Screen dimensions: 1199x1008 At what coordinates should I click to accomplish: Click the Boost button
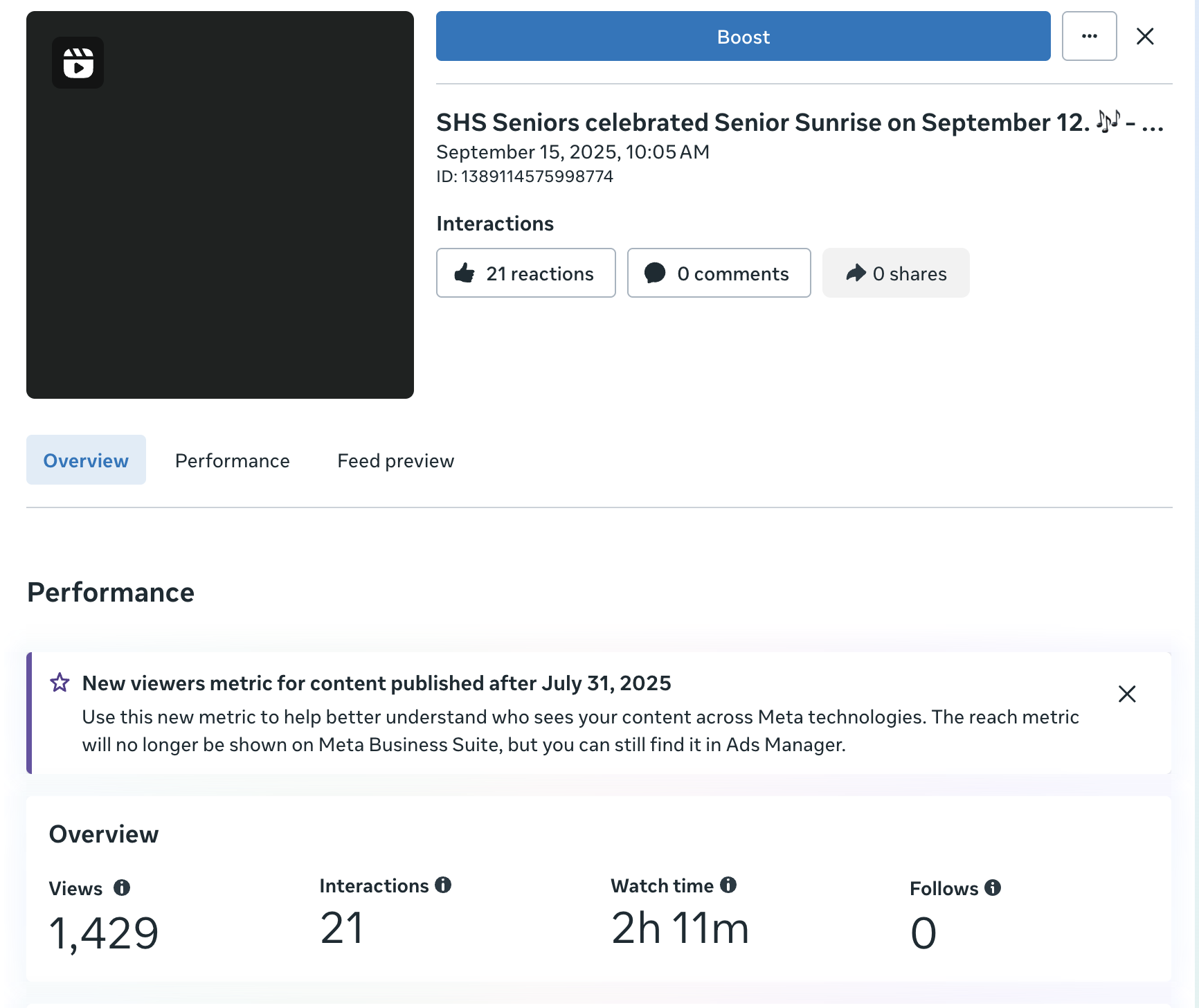point(743,36)
